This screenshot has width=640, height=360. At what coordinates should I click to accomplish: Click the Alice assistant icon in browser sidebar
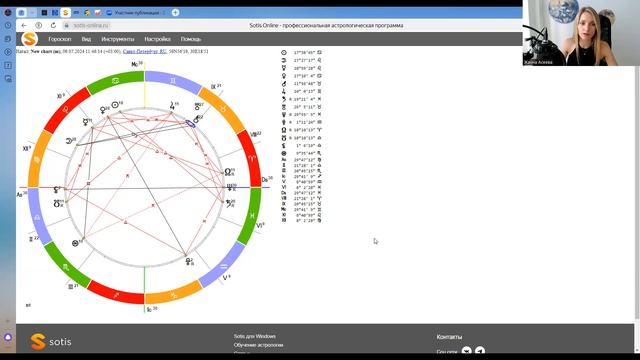pos(8,337)
